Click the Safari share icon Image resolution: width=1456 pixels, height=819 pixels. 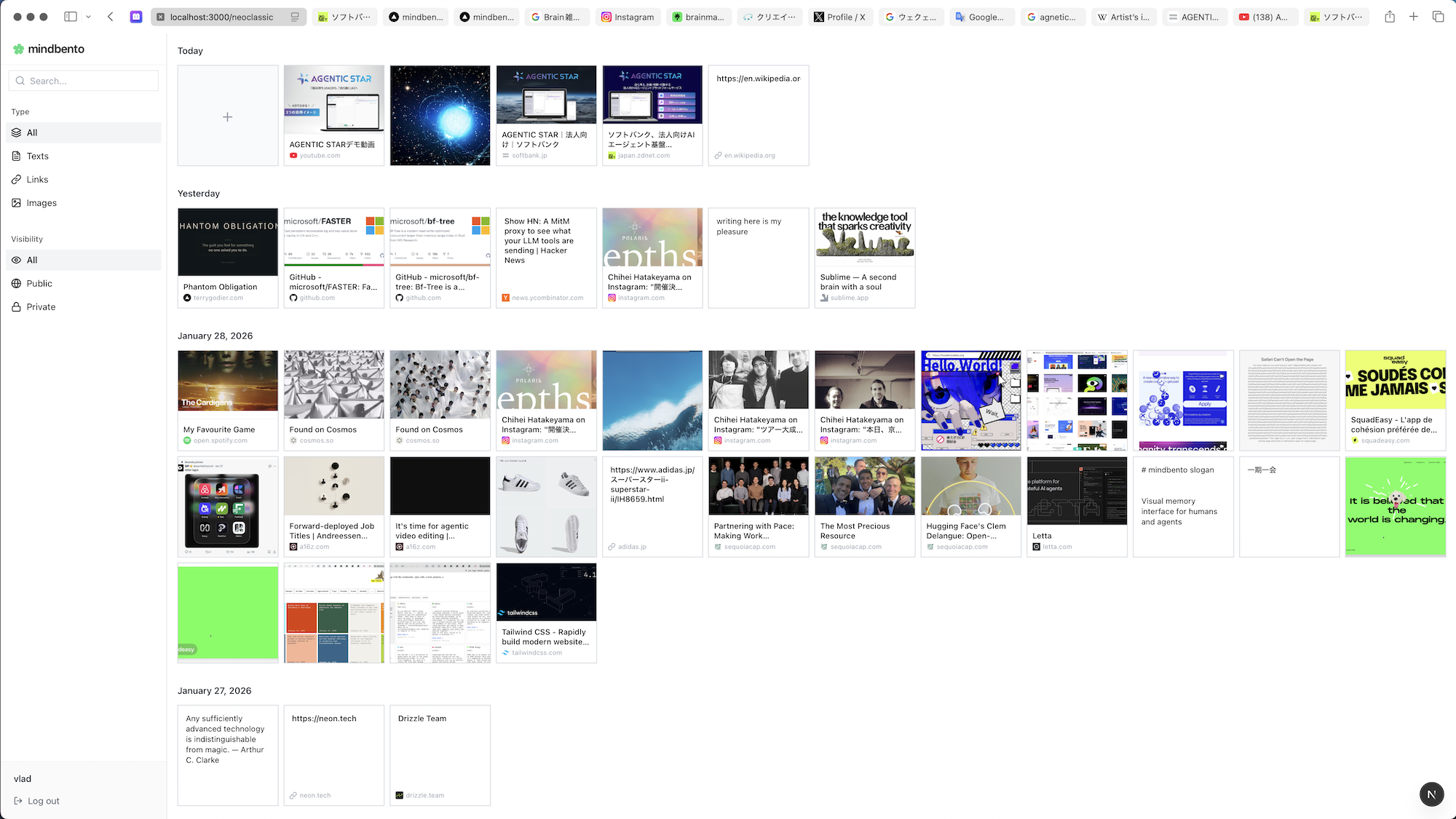pos(1390,17)
